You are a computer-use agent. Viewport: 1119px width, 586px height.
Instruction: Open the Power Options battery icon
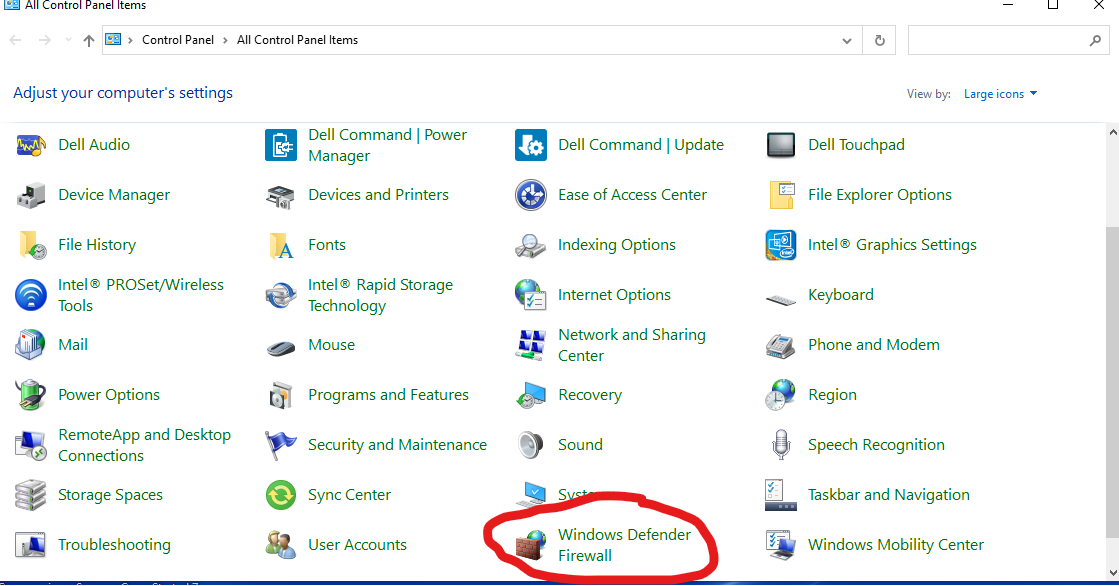pos(31,395)
